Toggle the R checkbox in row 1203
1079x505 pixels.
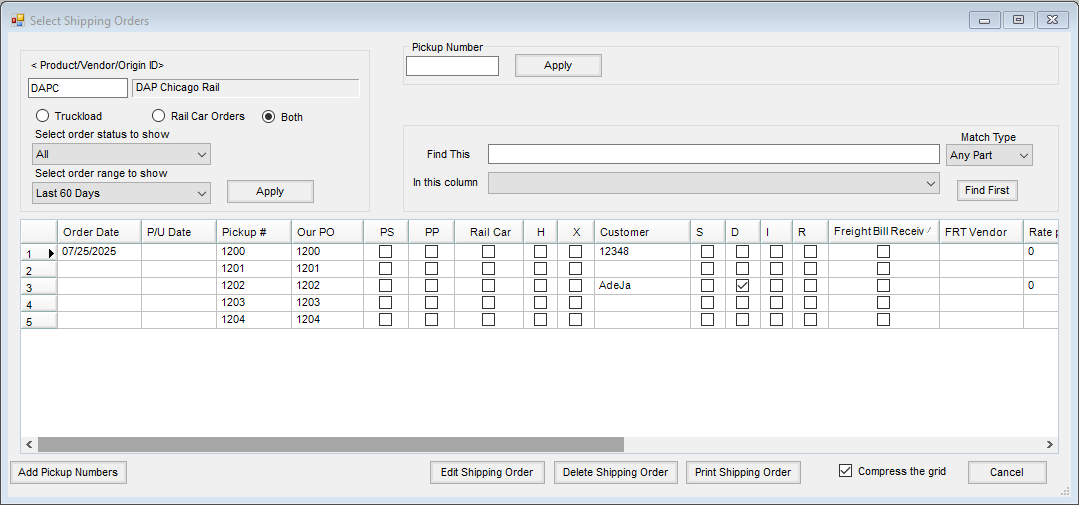(810, 303)
